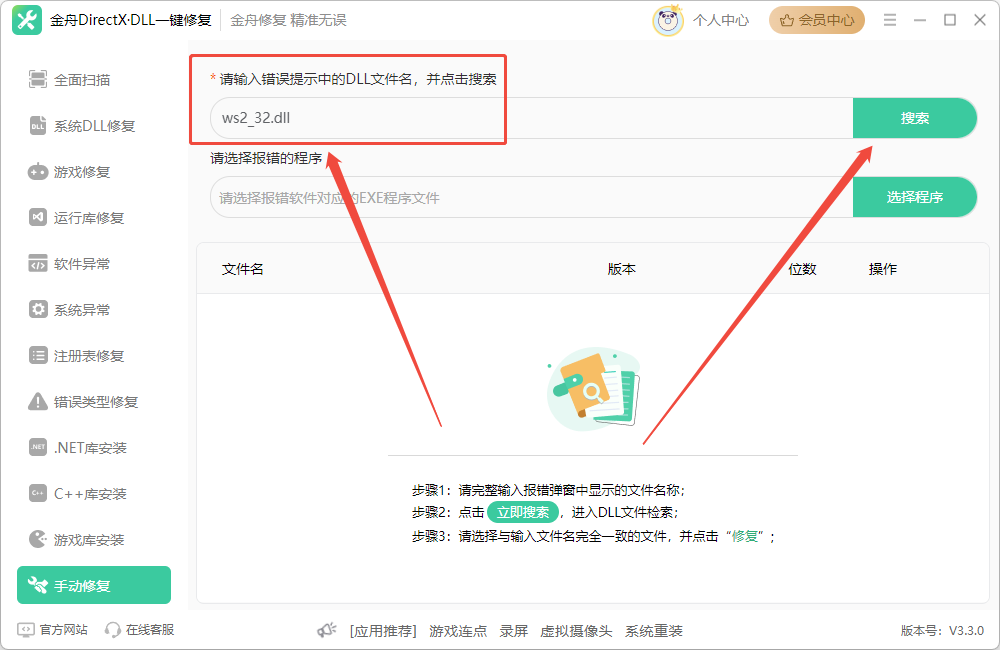
Task: Click the megaphone announcement icon
Action: pyautogui.click(x=327, y=631)
